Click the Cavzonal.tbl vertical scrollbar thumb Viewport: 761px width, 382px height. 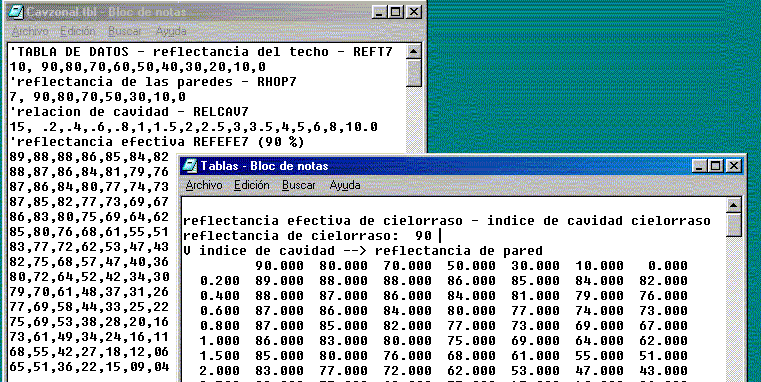(414, 73)
